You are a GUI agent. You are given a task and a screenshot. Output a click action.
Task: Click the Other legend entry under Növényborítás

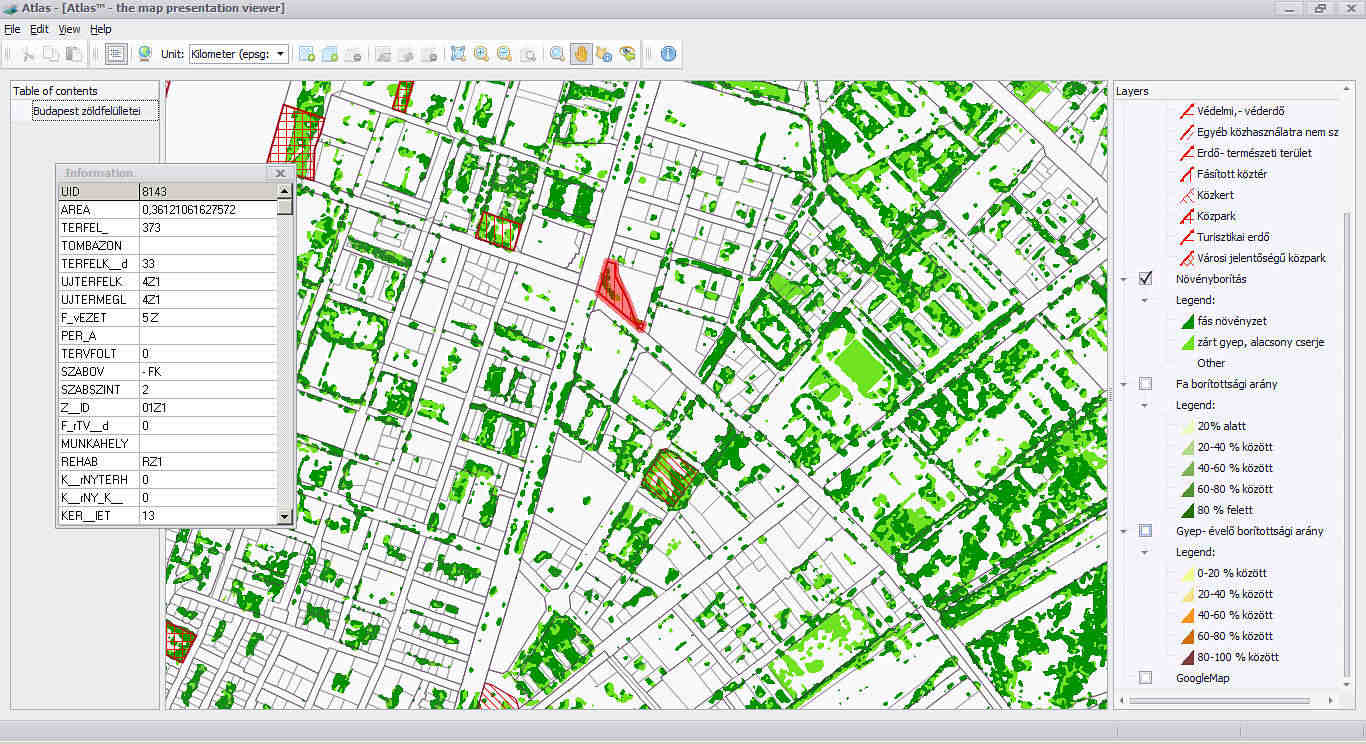(x=1210, y=363)
